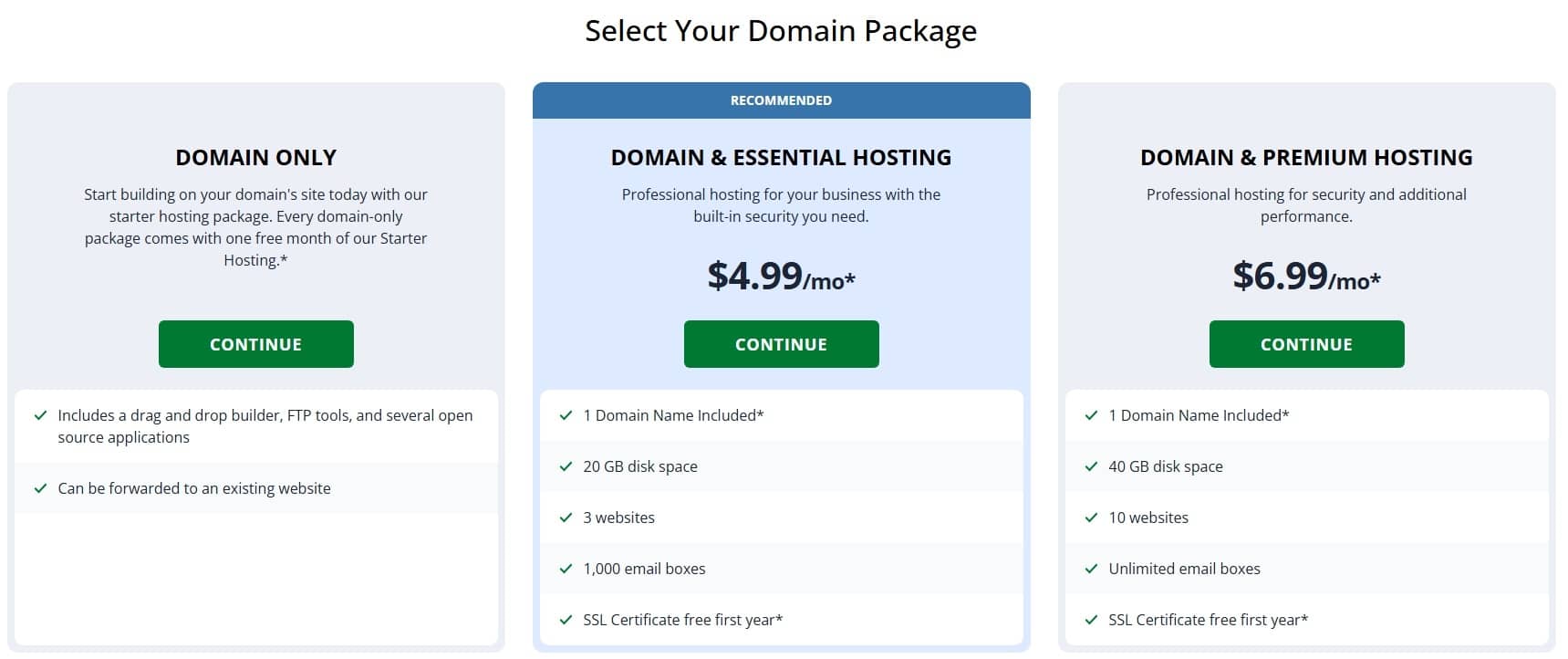Click the checkmark beside '20 GB disk space'
Image resolution: width=1568 pixels, height=659 pixels.
coord(565,466)
